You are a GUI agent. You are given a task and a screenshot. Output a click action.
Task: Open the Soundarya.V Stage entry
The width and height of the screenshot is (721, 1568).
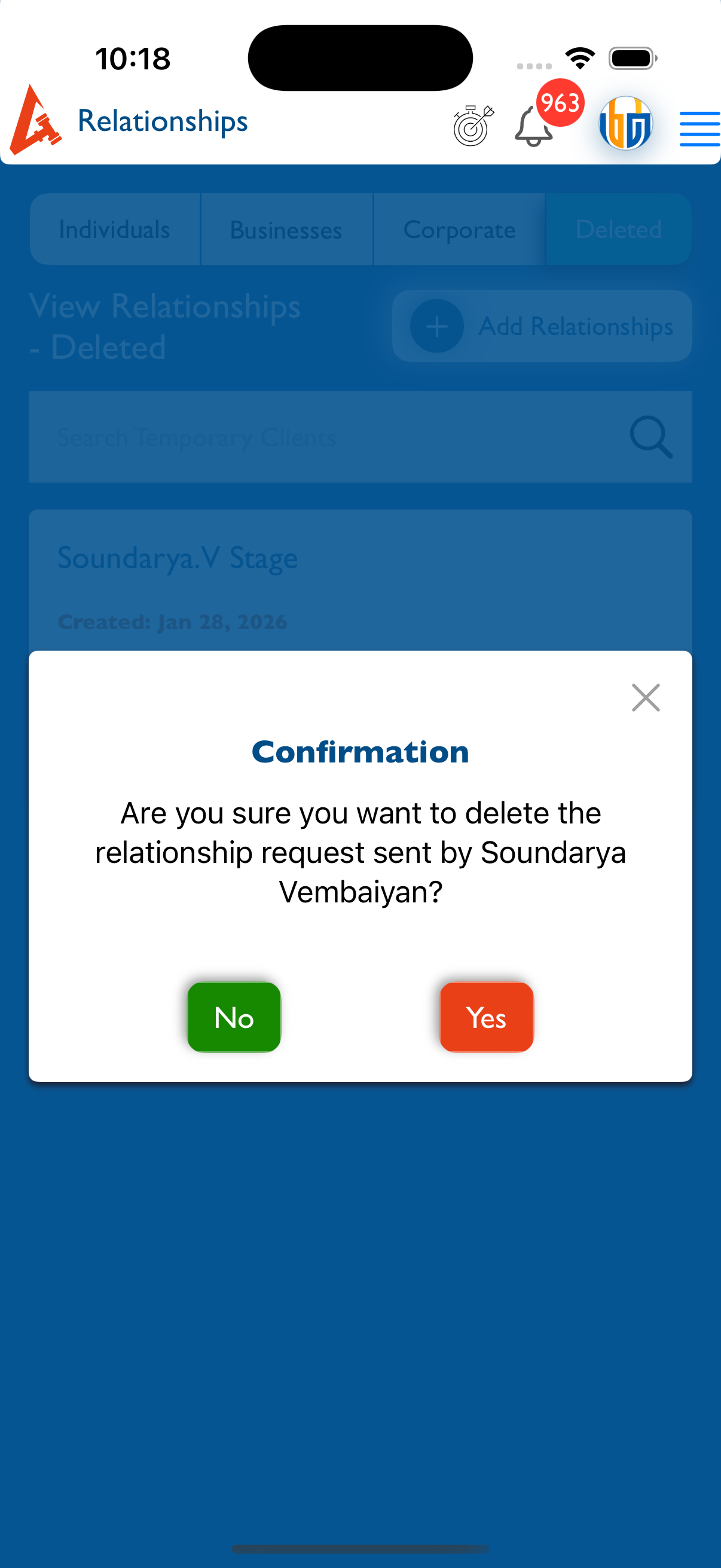[x=178, y=557]
